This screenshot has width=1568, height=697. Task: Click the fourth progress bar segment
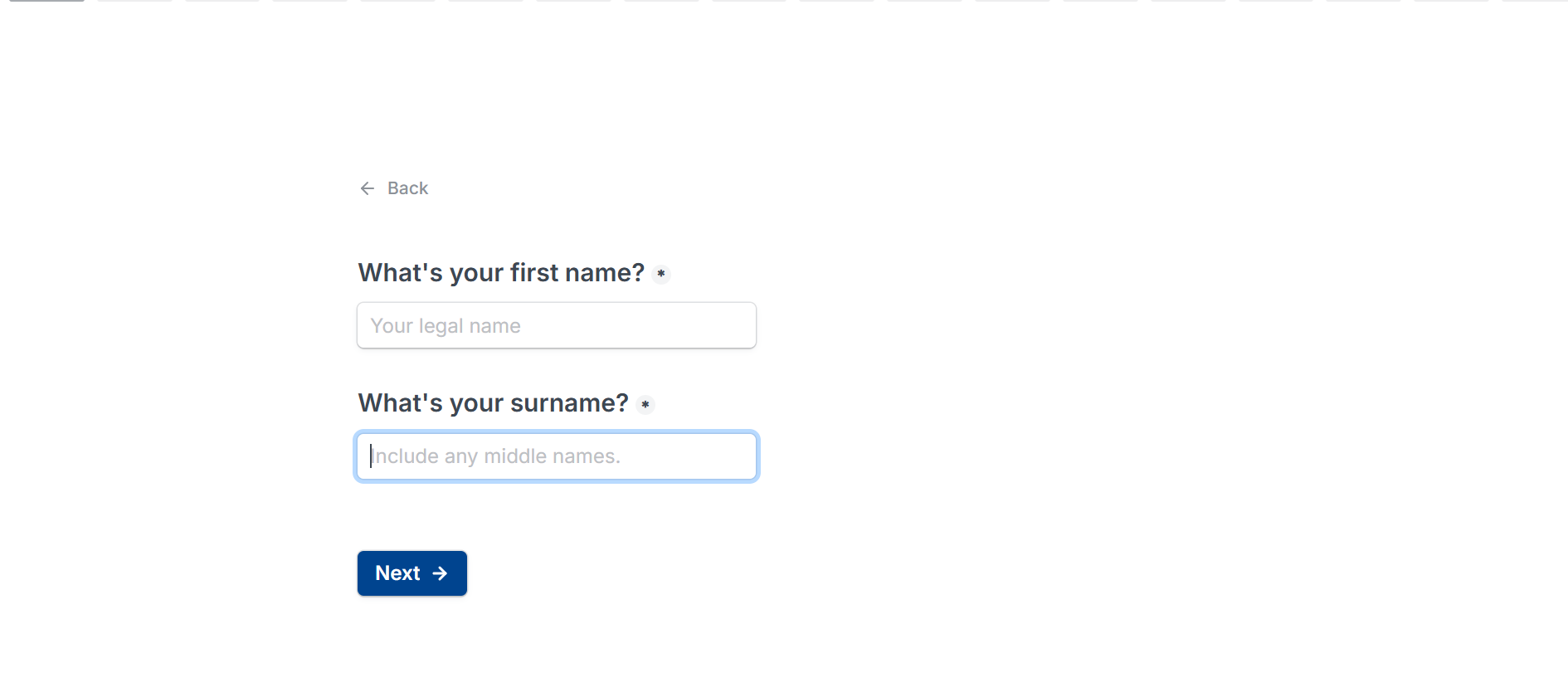pyautogui.click(x=310, y=1)
